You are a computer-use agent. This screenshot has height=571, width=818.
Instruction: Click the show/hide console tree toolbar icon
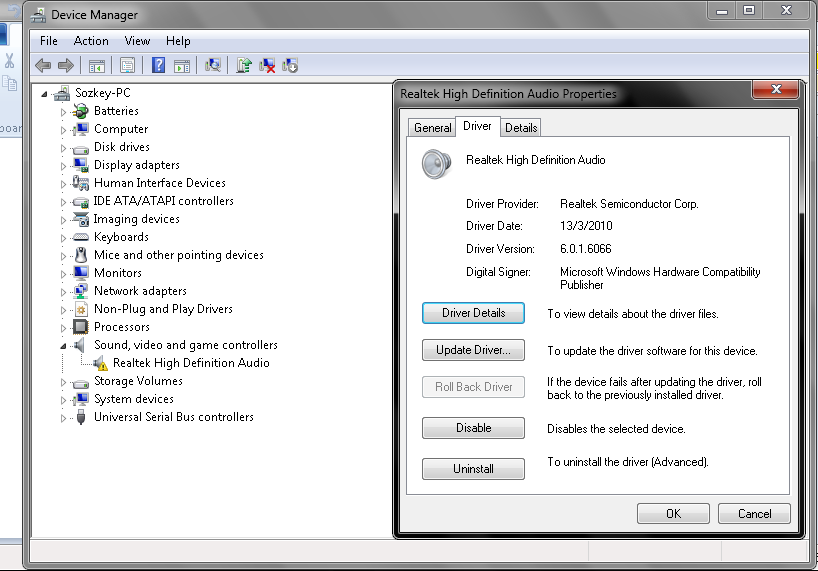pyautogui.click(x=97, y=66)
